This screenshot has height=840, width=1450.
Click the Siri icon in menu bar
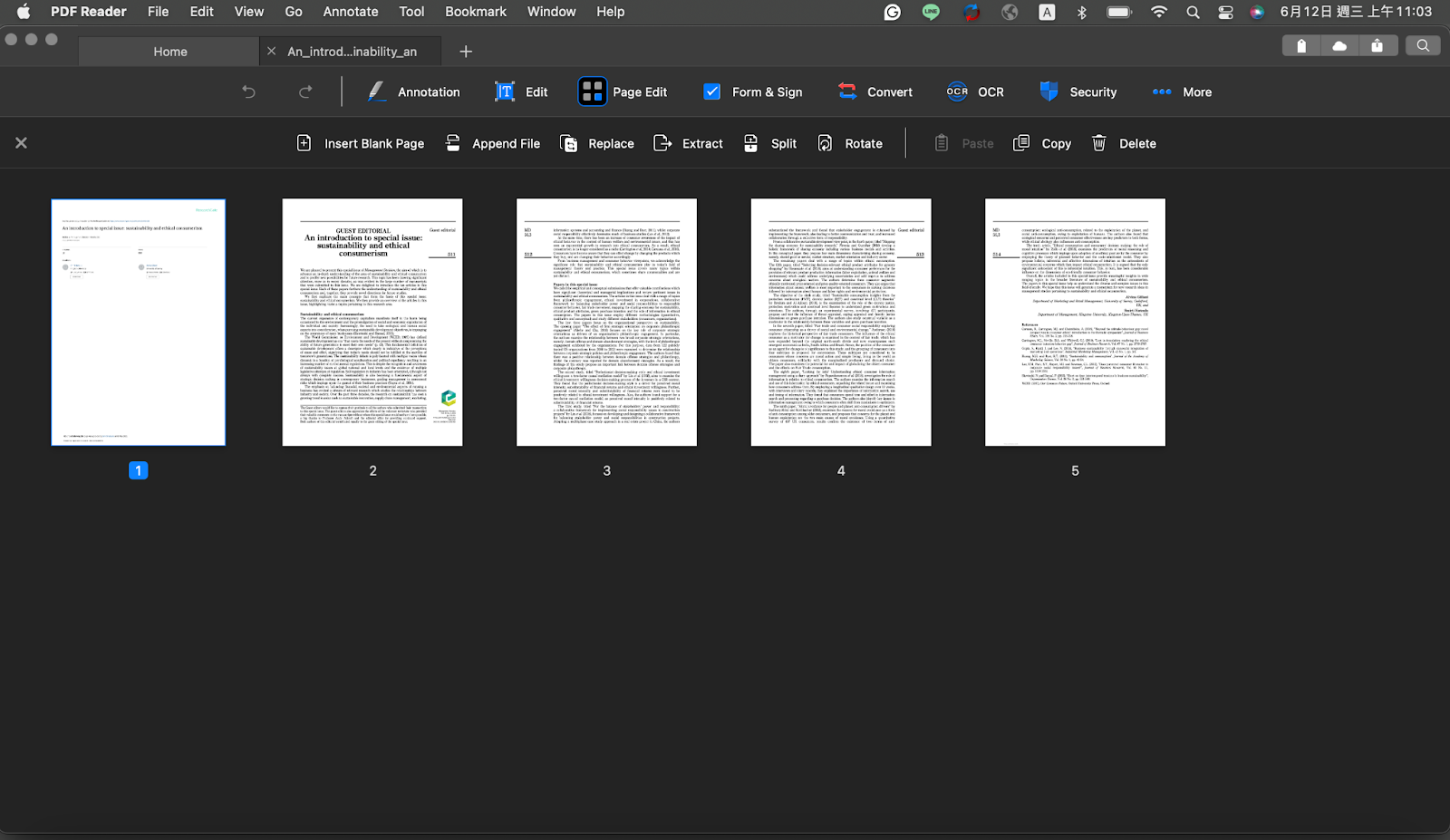coord(1257,12)
